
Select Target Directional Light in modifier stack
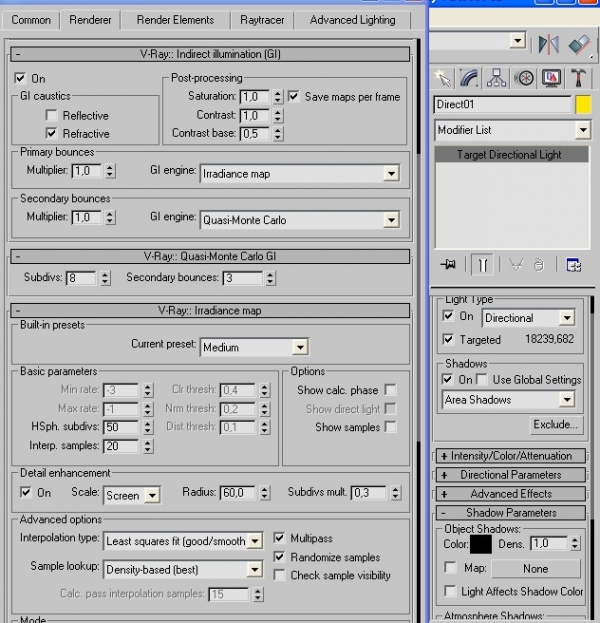click(512, 155)
